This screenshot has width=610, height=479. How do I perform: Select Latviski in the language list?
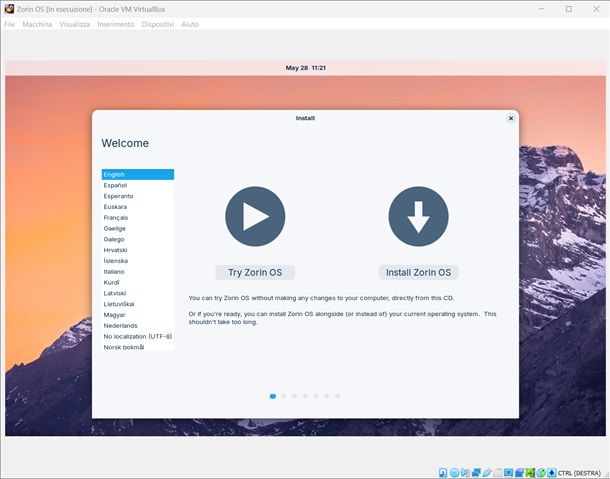coord(138,293)
